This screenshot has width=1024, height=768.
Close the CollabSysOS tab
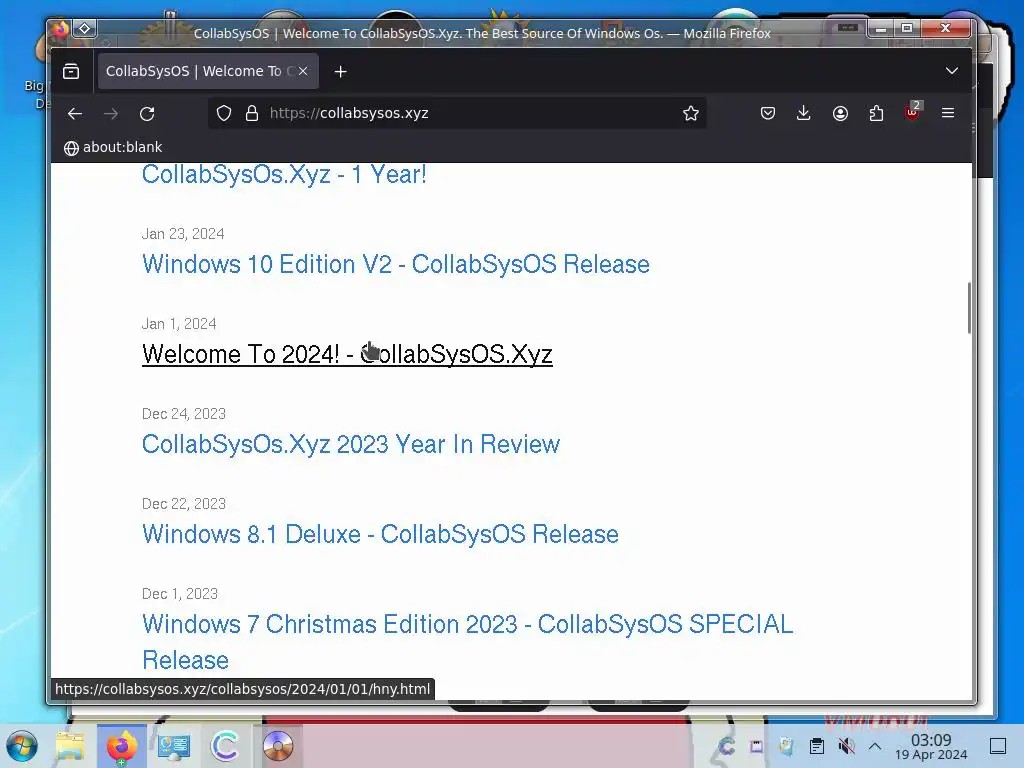point(302,71)
